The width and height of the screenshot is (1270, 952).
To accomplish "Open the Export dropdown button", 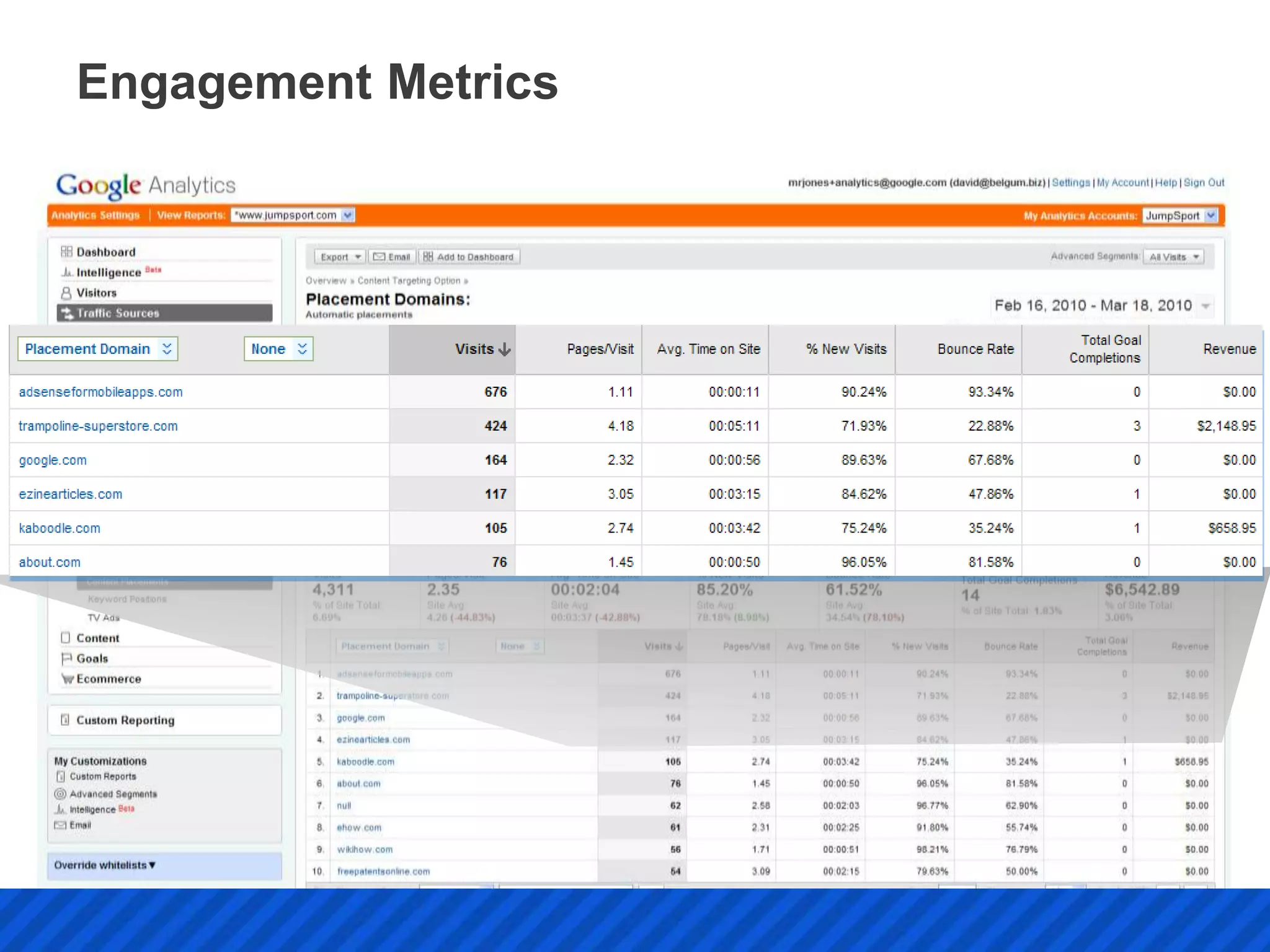I will click(339, 257).
